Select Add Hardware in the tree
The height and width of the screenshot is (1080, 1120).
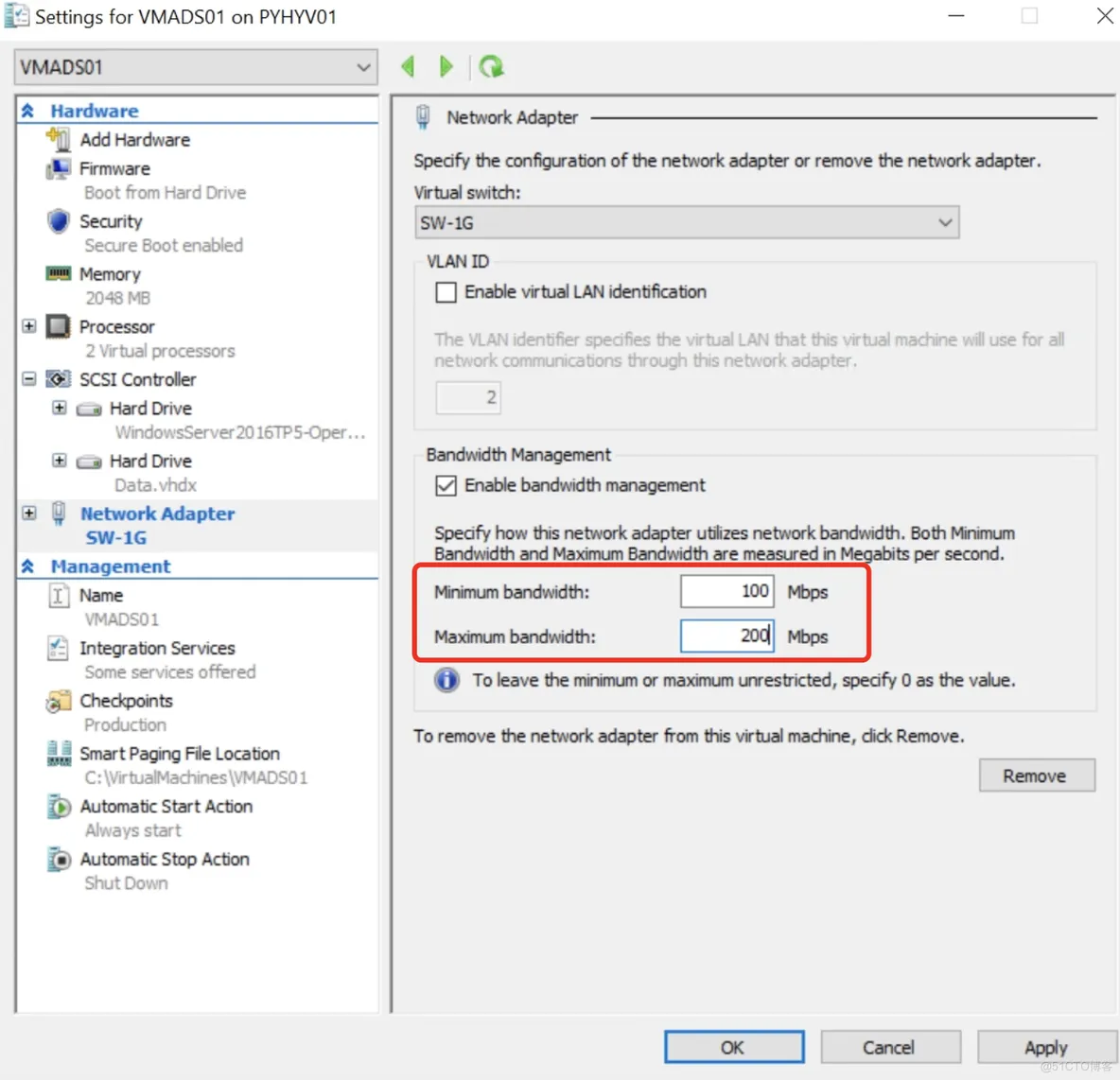click(x=135, y=140)
